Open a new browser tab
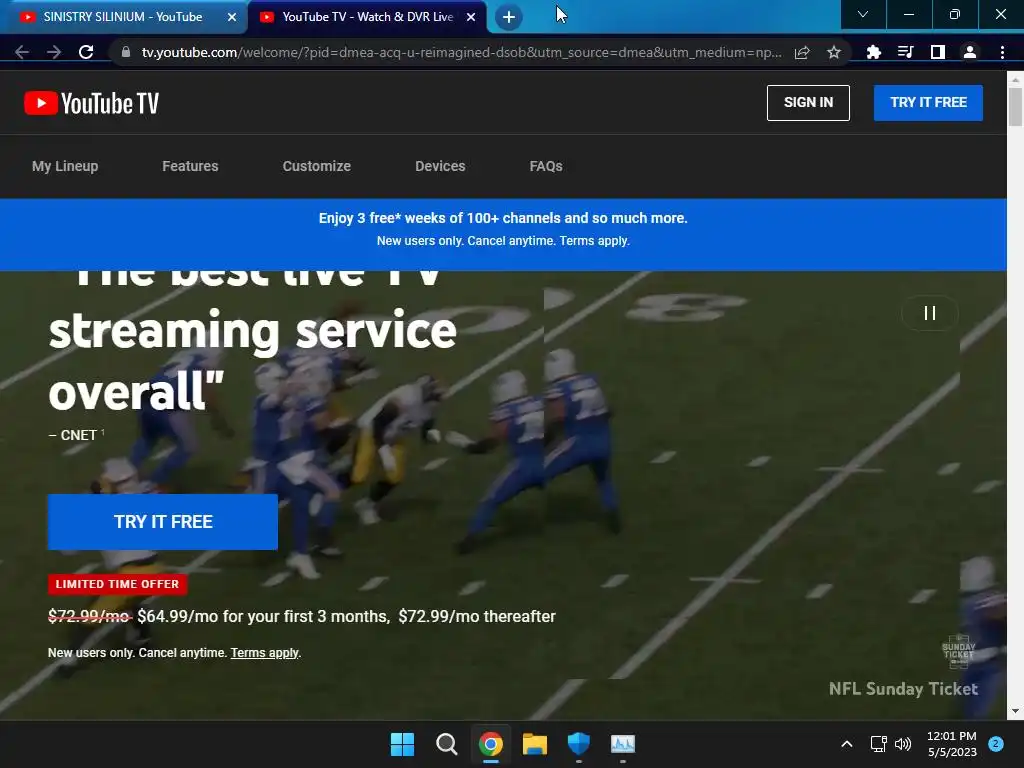Image resolution: width=1024 pixels, height=768 pixels. click(509, 17)
